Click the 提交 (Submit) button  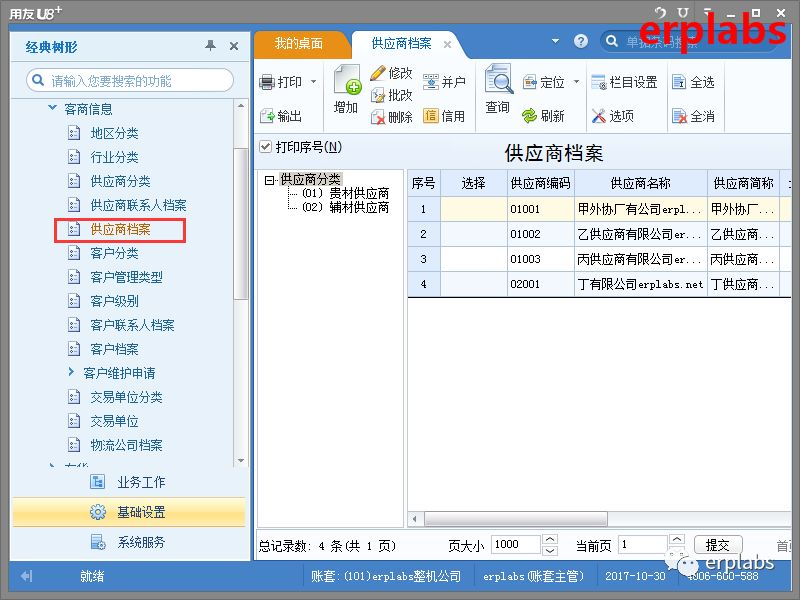click(x=718, y=544)
